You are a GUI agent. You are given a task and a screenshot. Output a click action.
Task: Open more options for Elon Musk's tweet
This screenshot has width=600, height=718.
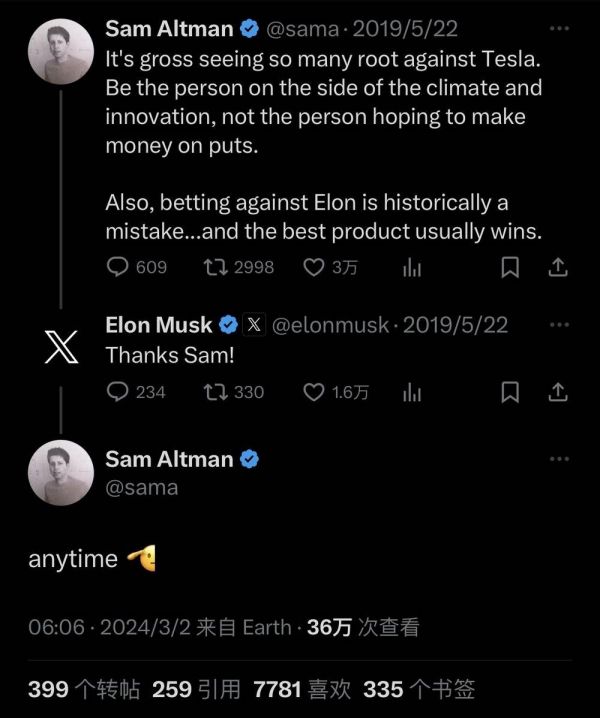[x=559, y=325]
